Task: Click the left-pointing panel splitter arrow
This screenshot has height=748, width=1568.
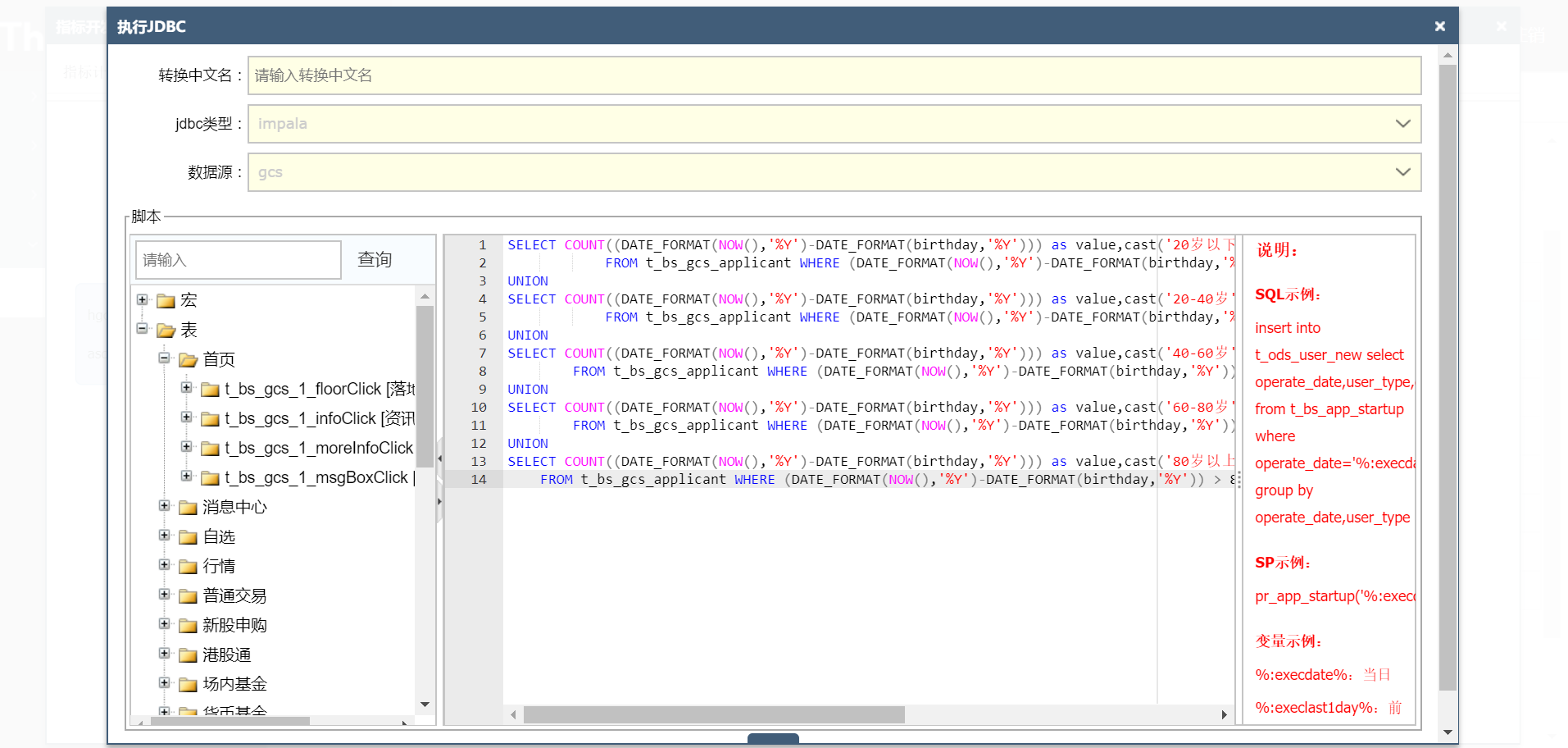Action: pos(440,458)
